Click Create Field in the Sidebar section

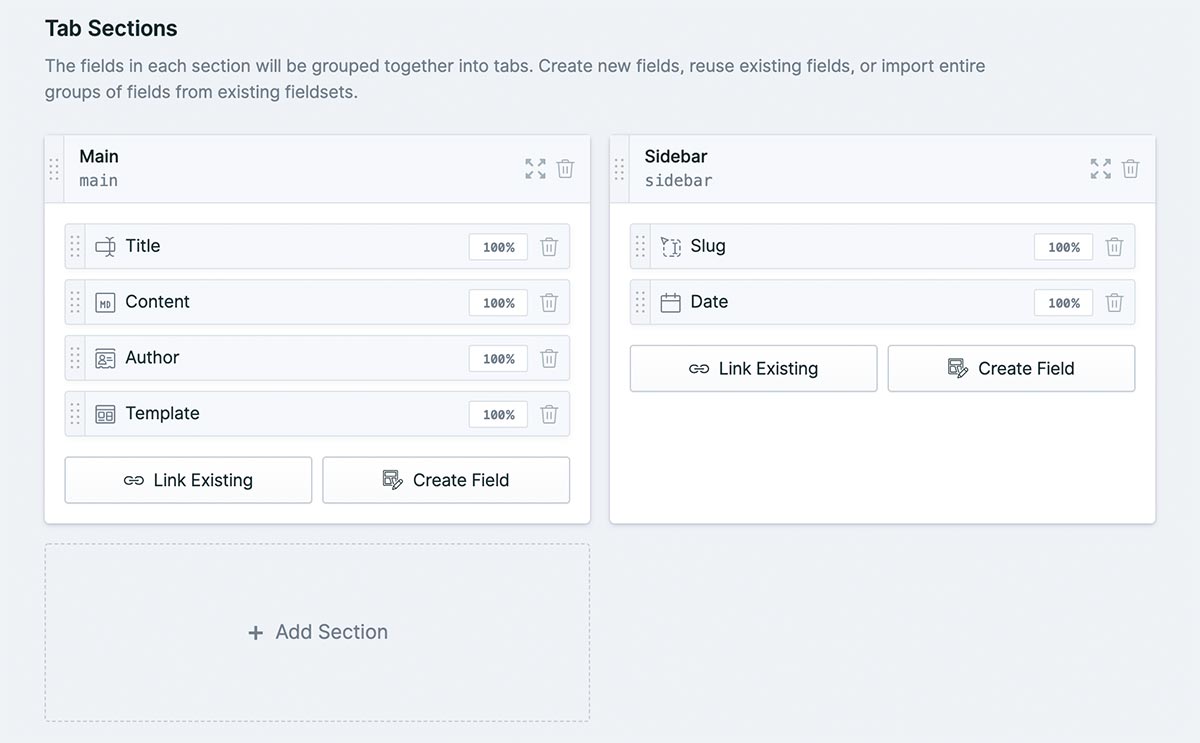click(1011, 368)
